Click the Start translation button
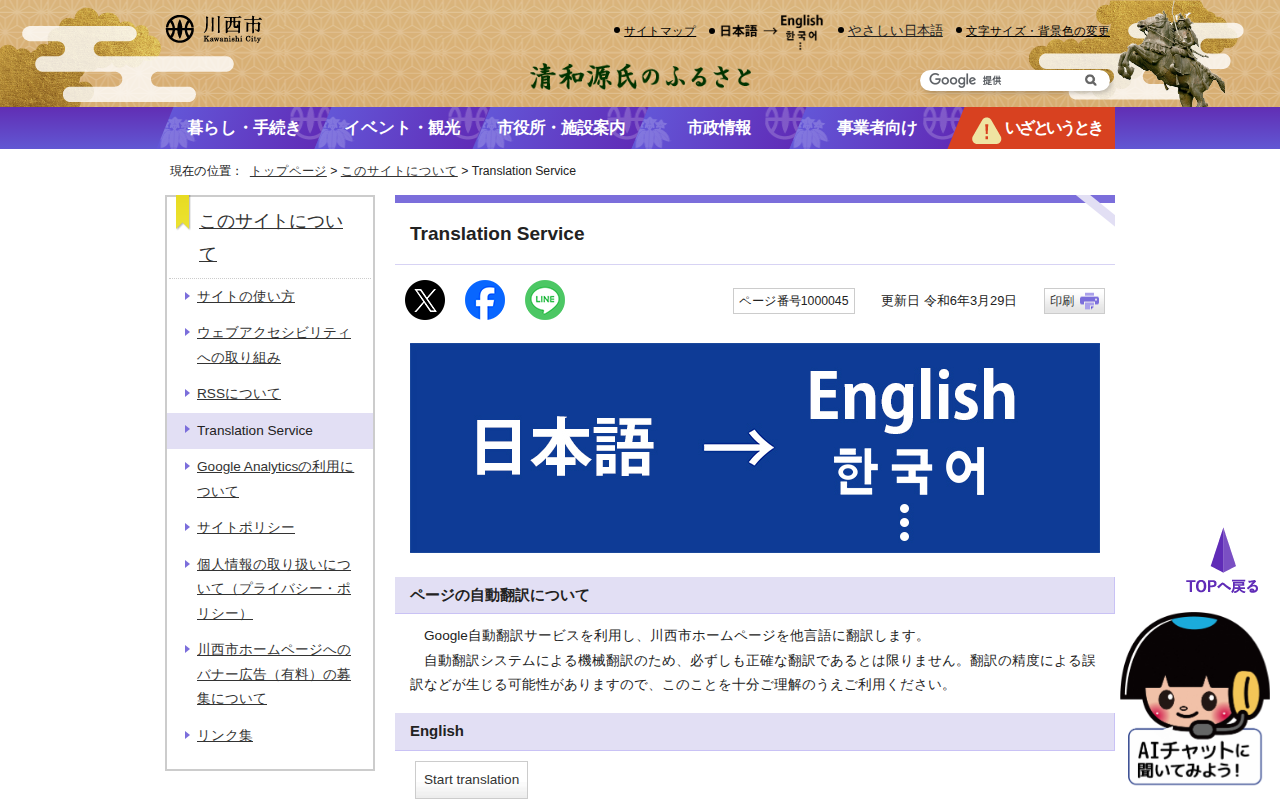Viewport: 1280px width, 800px height. [x=471, y=780]
